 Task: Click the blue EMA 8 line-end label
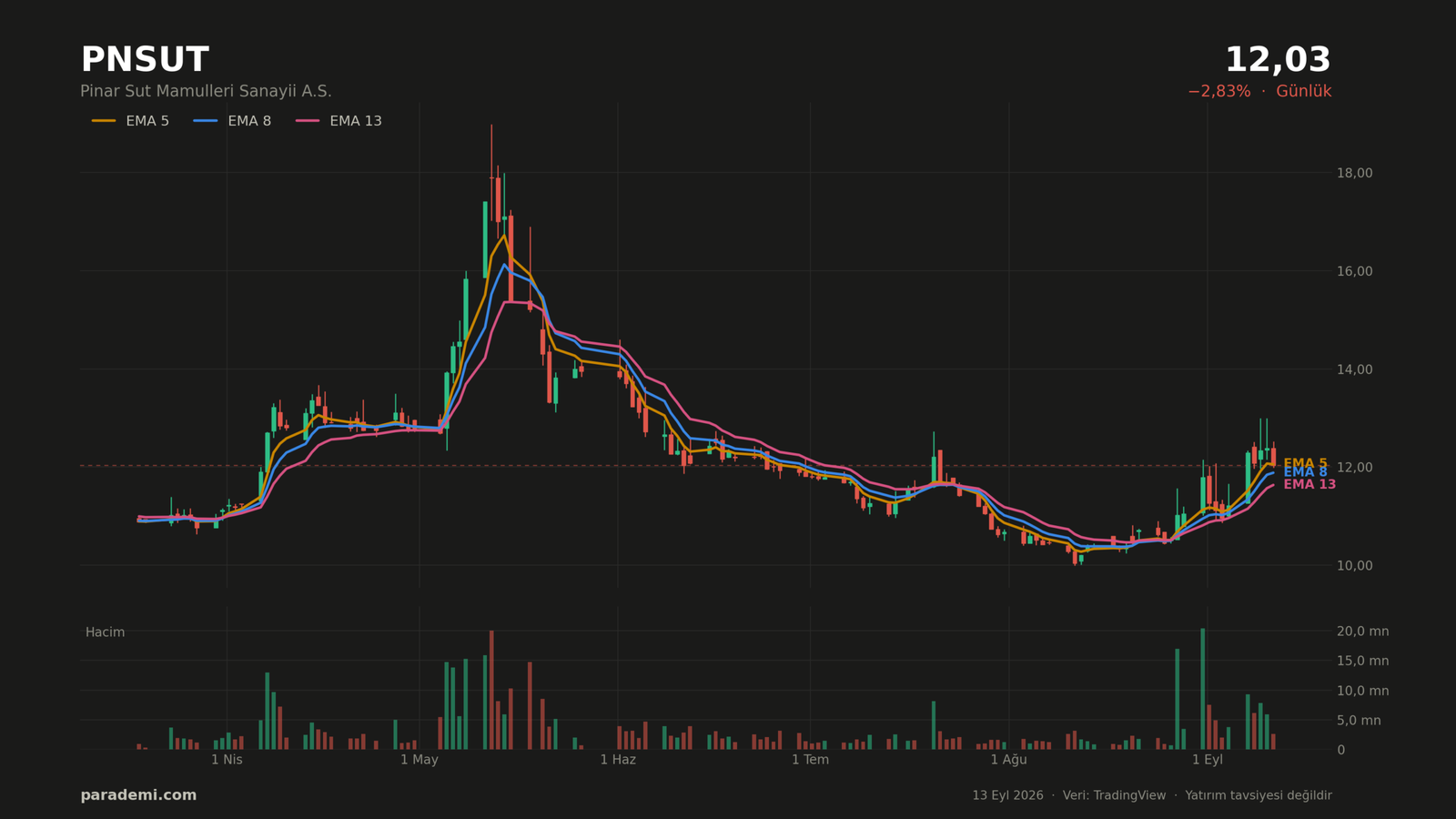1305,472
